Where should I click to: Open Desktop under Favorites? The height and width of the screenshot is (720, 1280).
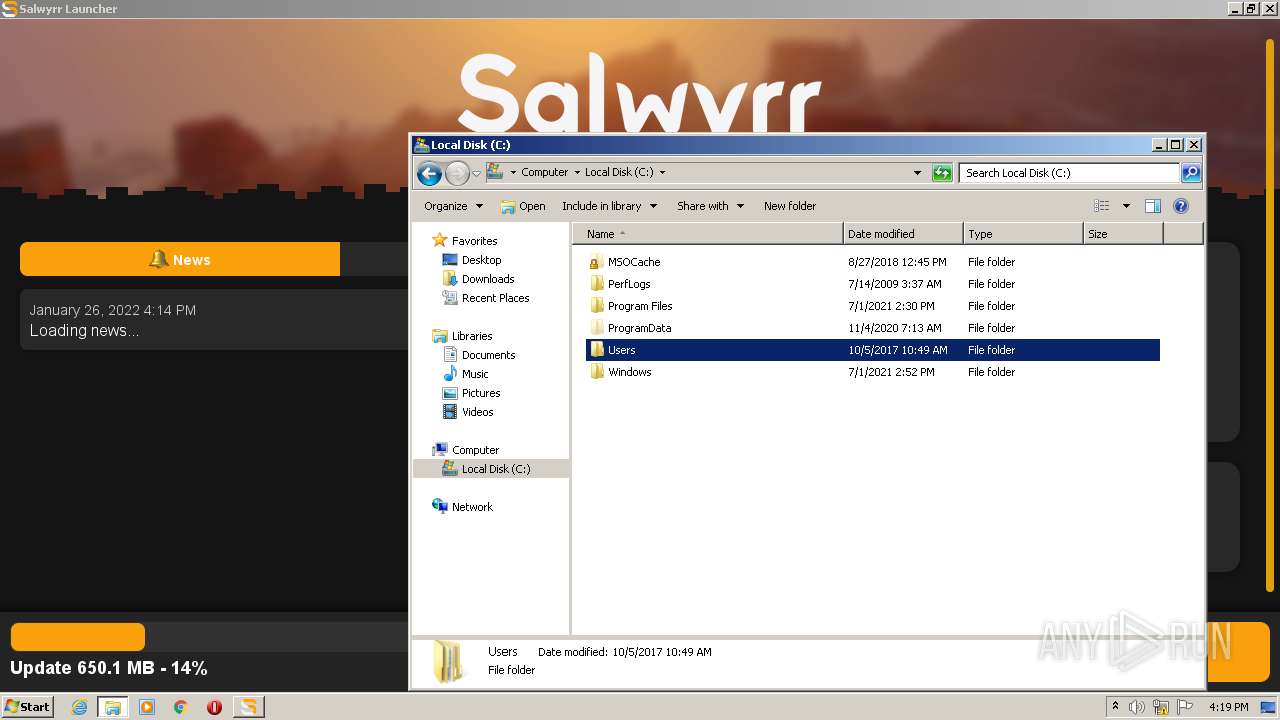tap(481, 260)
